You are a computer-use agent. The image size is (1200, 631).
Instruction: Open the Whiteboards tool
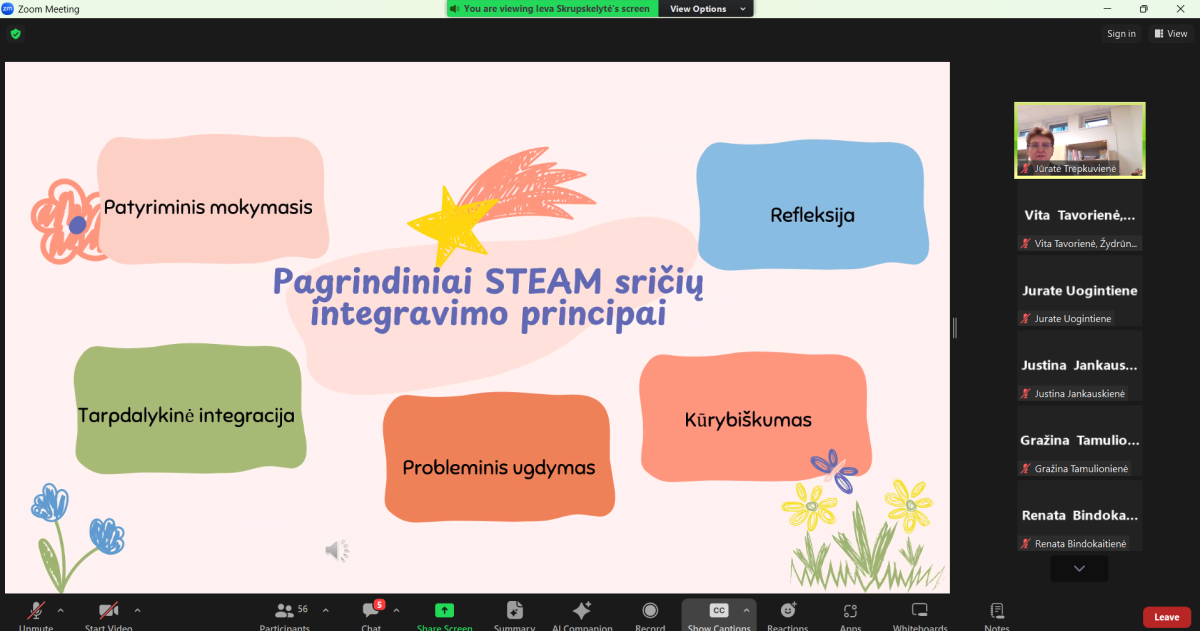coord(919,612)
